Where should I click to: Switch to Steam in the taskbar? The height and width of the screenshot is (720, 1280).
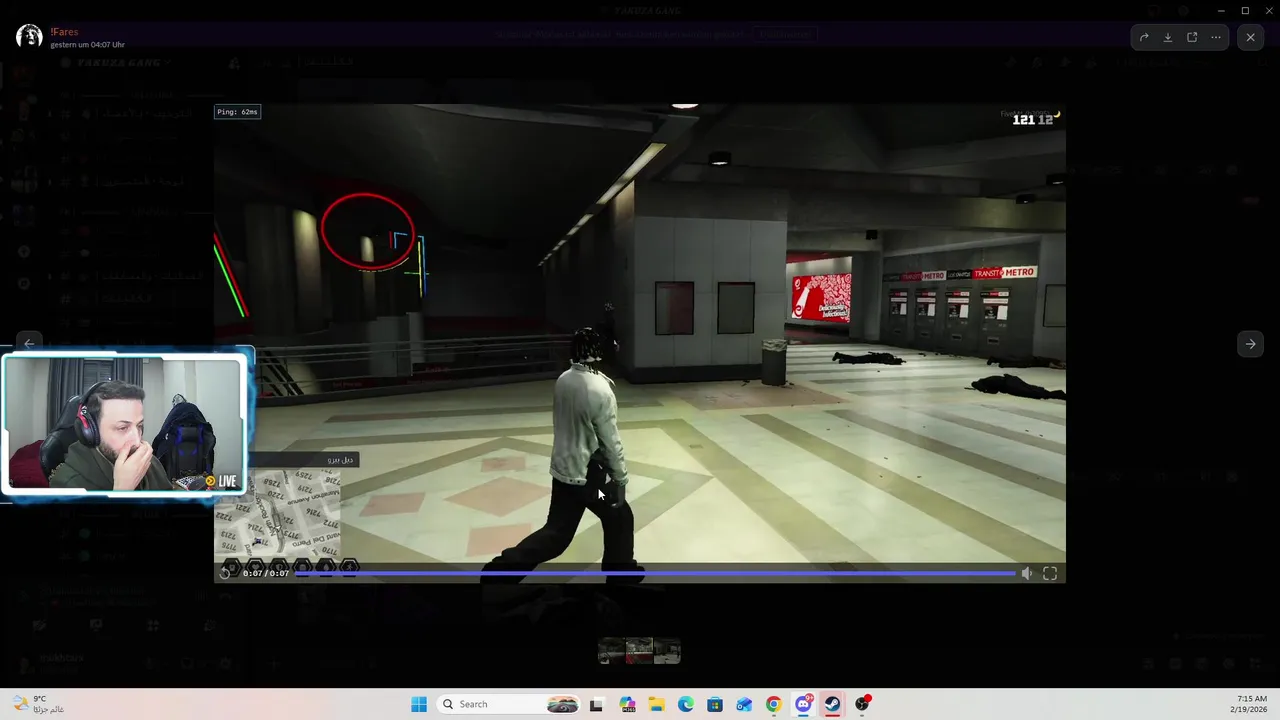[x=832, y=704]
